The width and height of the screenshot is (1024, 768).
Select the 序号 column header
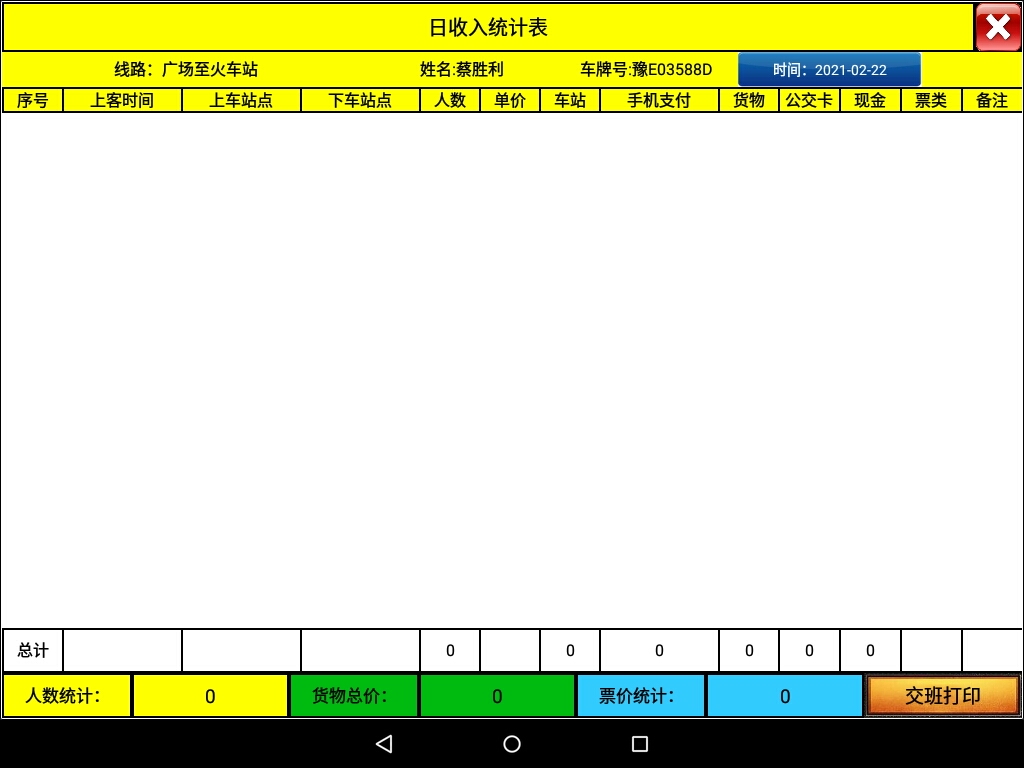pos(33,100)
